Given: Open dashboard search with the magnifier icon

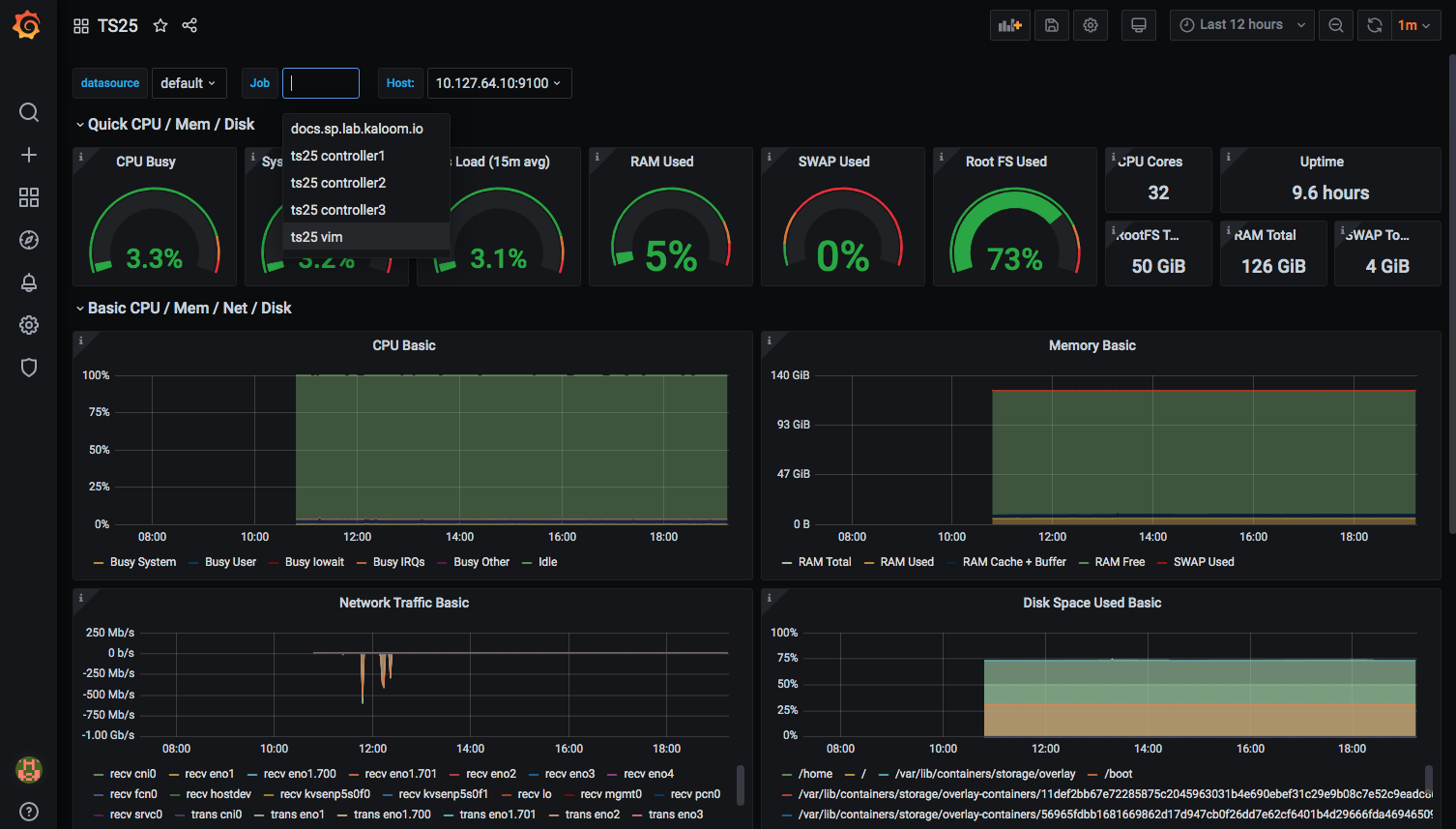Looking at the screenshot, I should pos(29,112).
